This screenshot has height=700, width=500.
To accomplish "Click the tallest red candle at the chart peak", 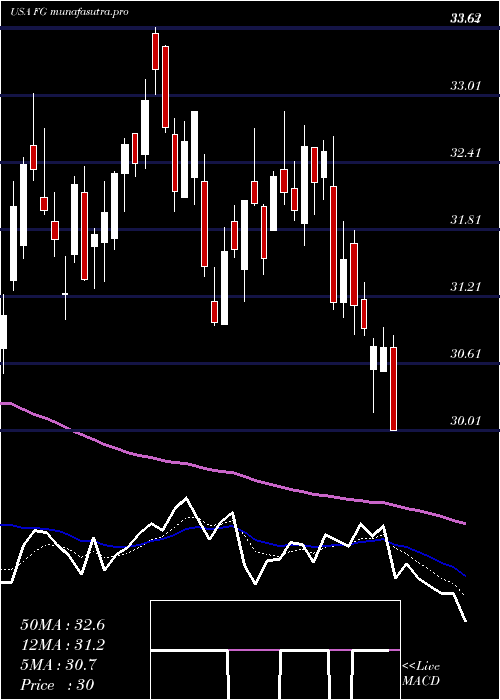I will (165, 87).
